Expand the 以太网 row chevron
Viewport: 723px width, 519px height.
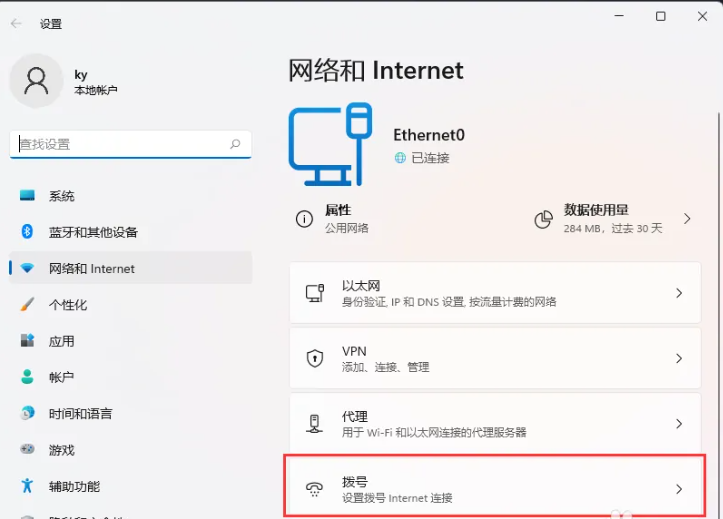[679, 293]
